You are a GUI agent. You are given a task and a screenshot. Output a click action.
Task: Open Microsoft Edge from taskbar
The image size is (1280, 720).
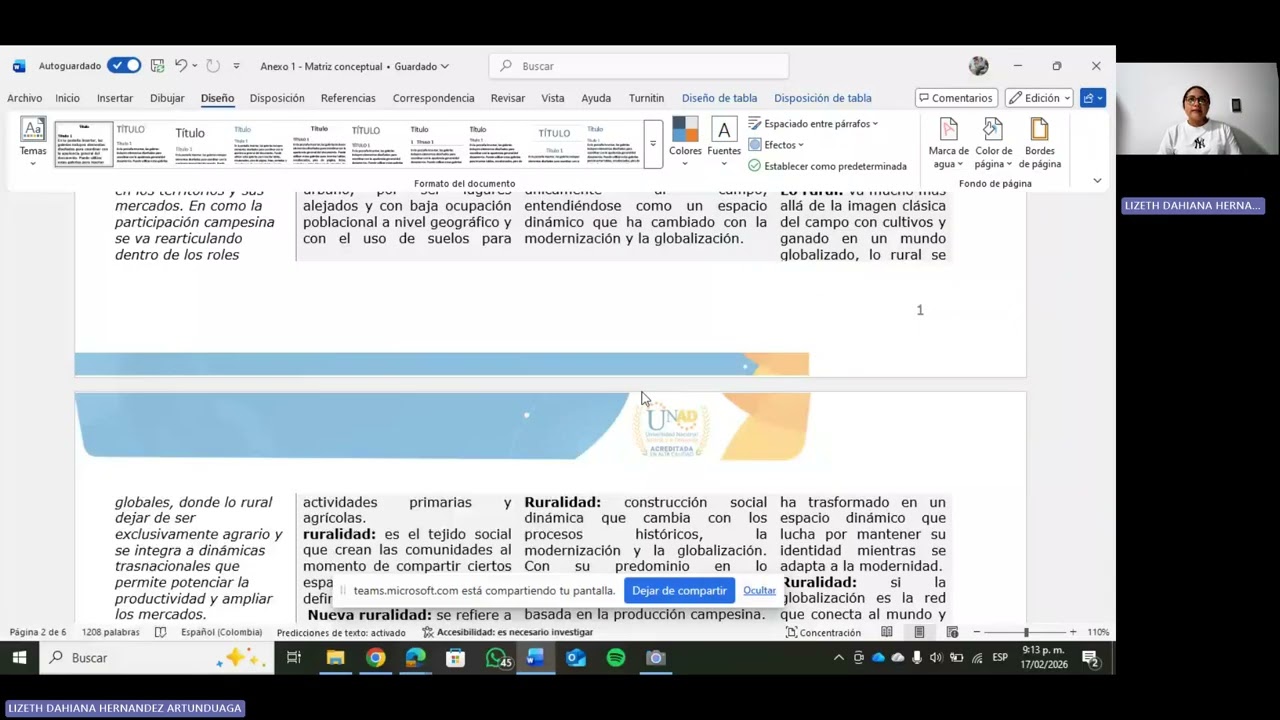click(415, 657)
